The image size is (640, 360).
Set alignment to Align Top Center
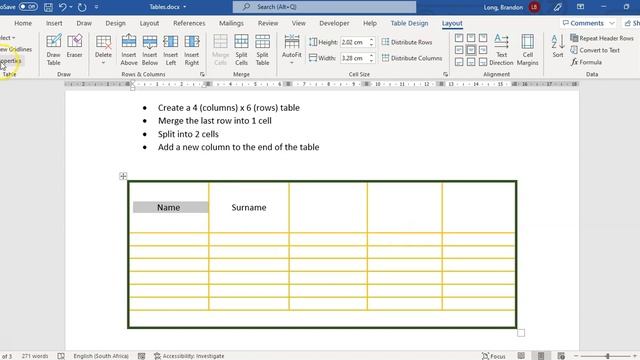471,38
